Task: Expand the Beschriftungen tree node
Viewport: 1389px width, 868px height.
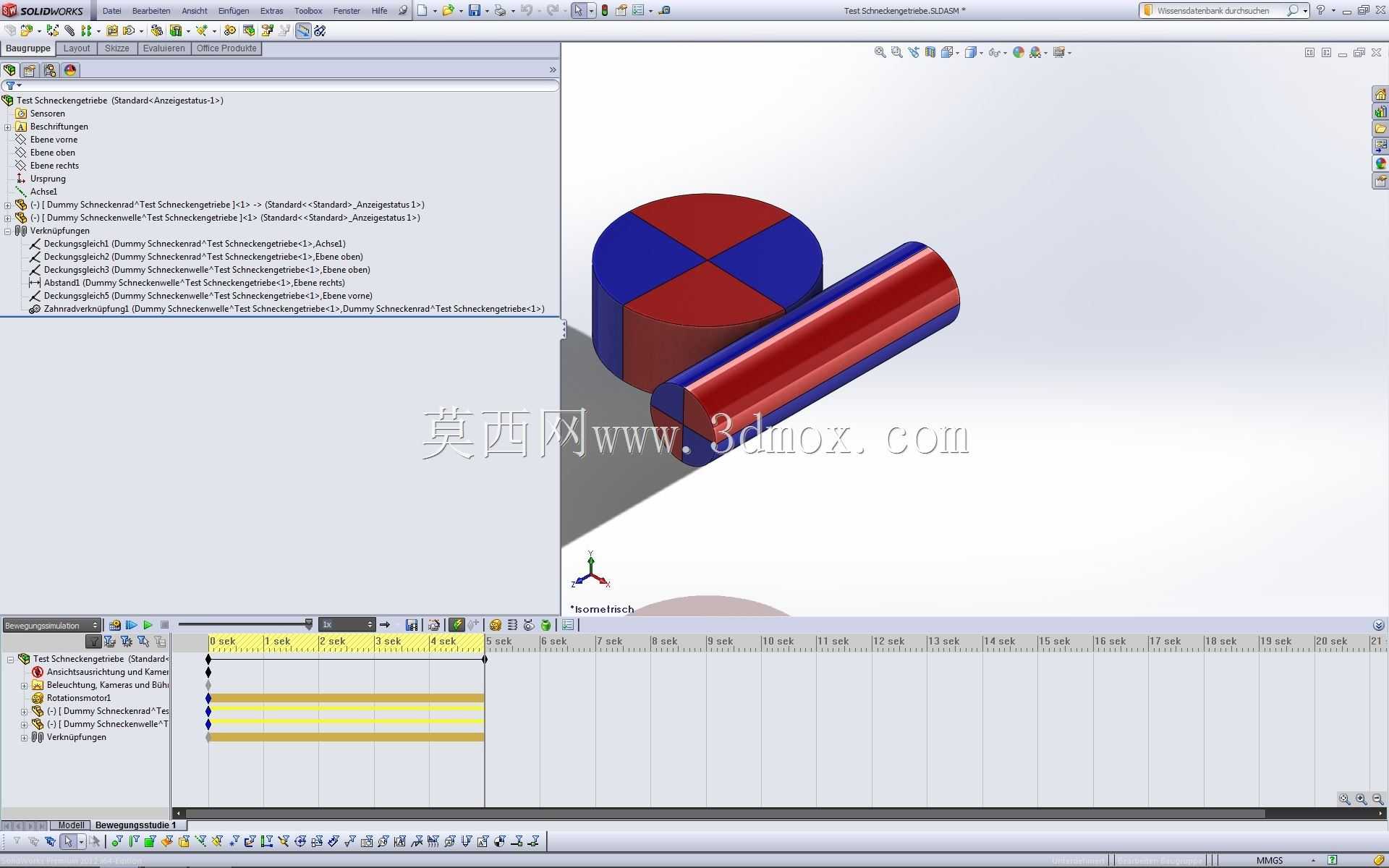Action: click(x=8, y=127)
